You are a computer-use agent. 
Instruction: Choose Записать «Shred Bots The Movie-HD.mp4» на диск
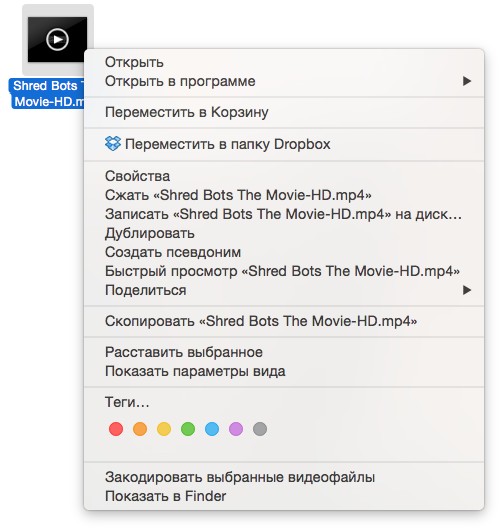(x=284, y=214)
